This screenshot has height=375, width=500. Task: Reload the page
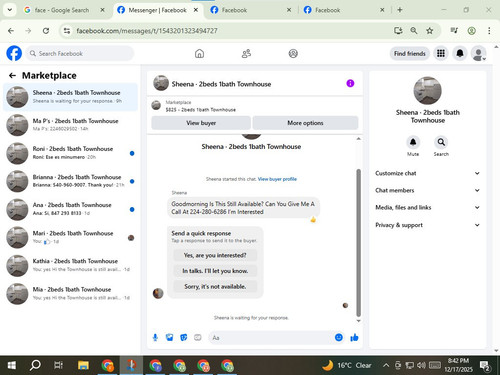tap(46, 31)
